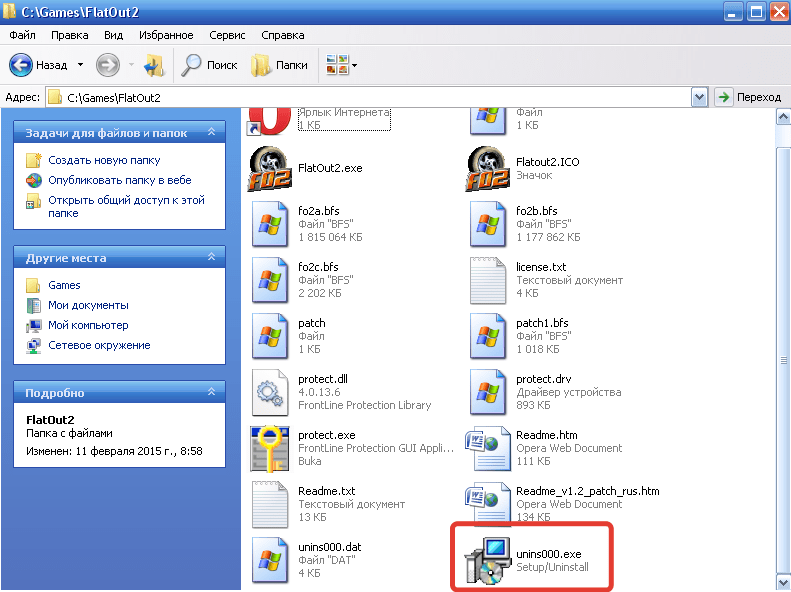Viewport: 791px width, 592px height.
Task: Open the Избранное menu
Action: pos(166,35)
